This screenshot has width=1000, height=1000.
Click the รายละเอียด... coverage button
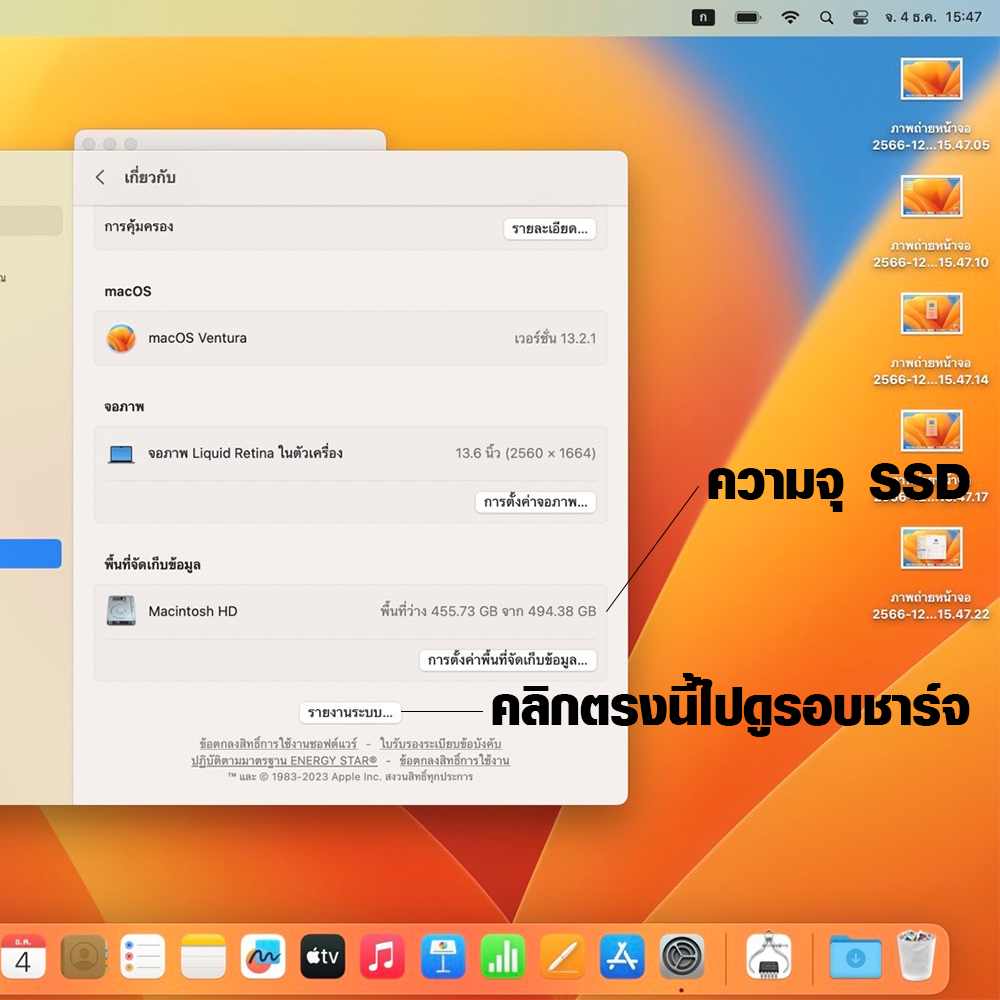point(549,229)
